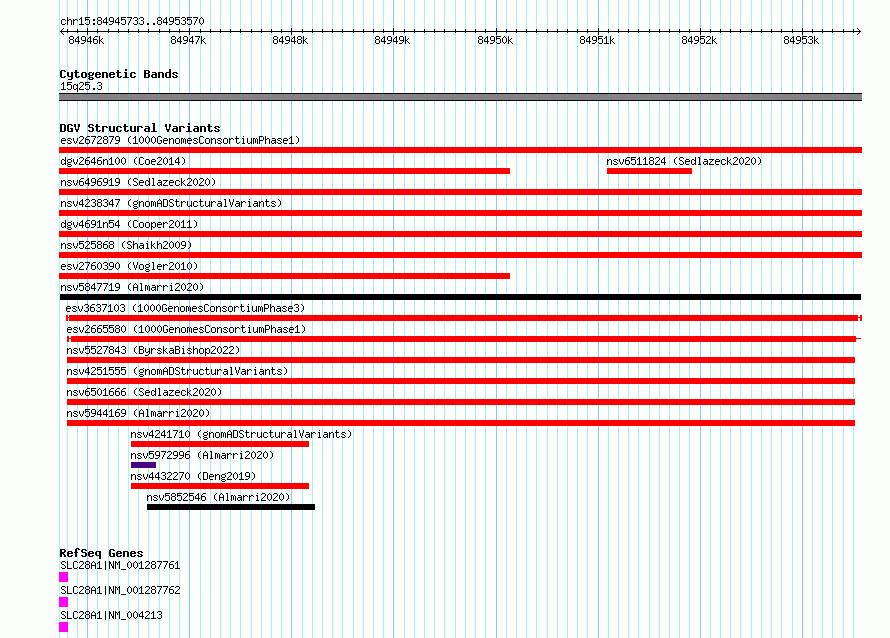Select the nsv5527843 (ByrskaBishop2022) label
This screenshot has width=890, height=638.
(x=153, y=350)
